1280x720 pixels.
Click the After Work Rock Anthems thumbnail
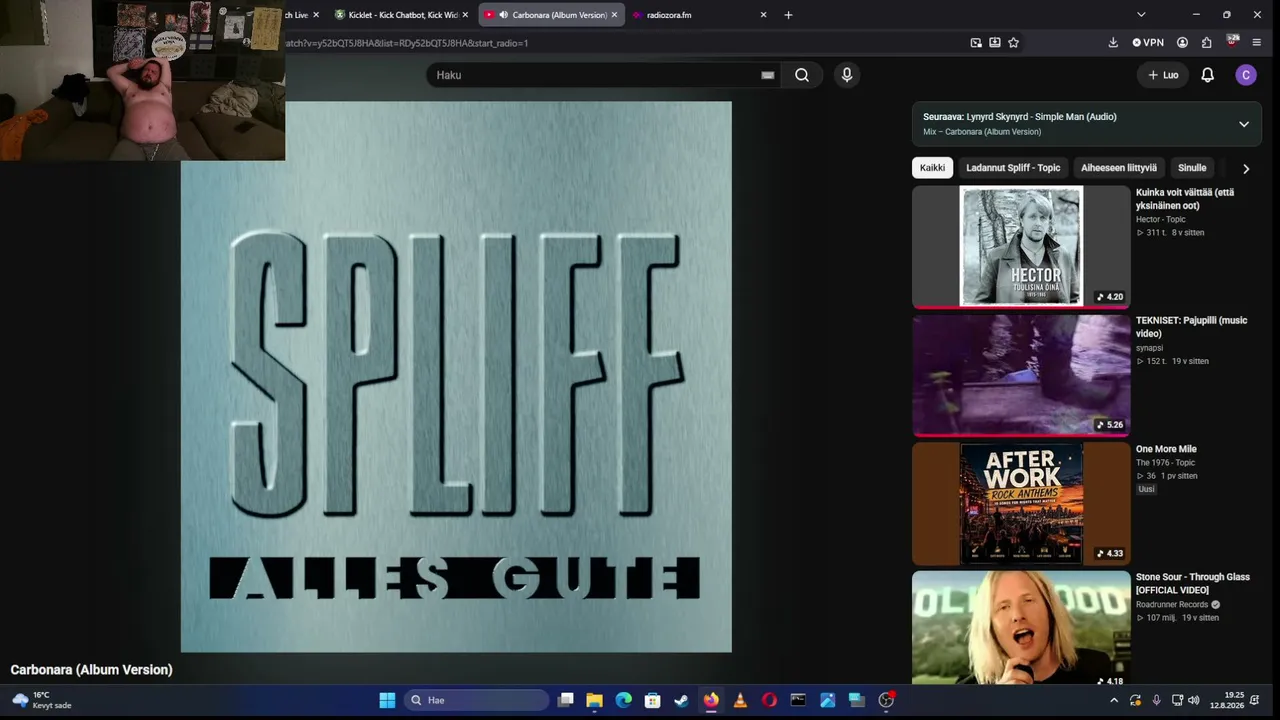1021,503
